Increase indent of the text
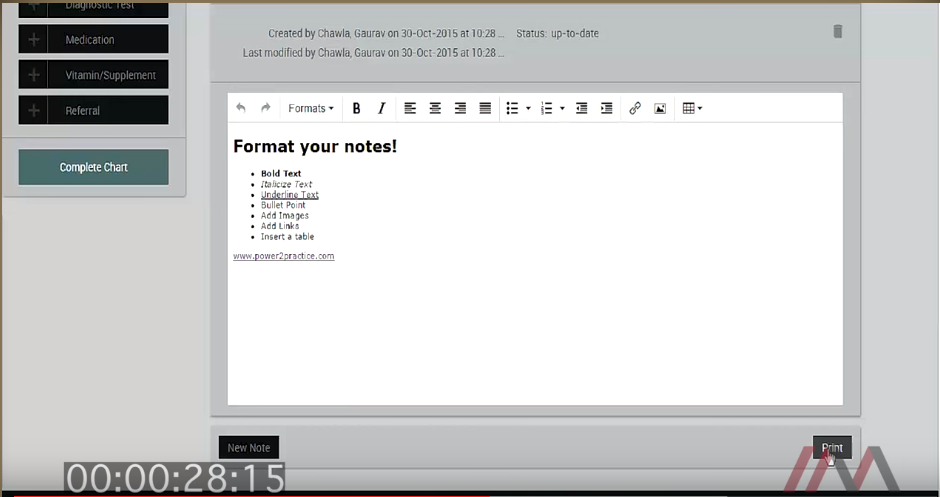940x497 pixels. [x=606, y=108]
